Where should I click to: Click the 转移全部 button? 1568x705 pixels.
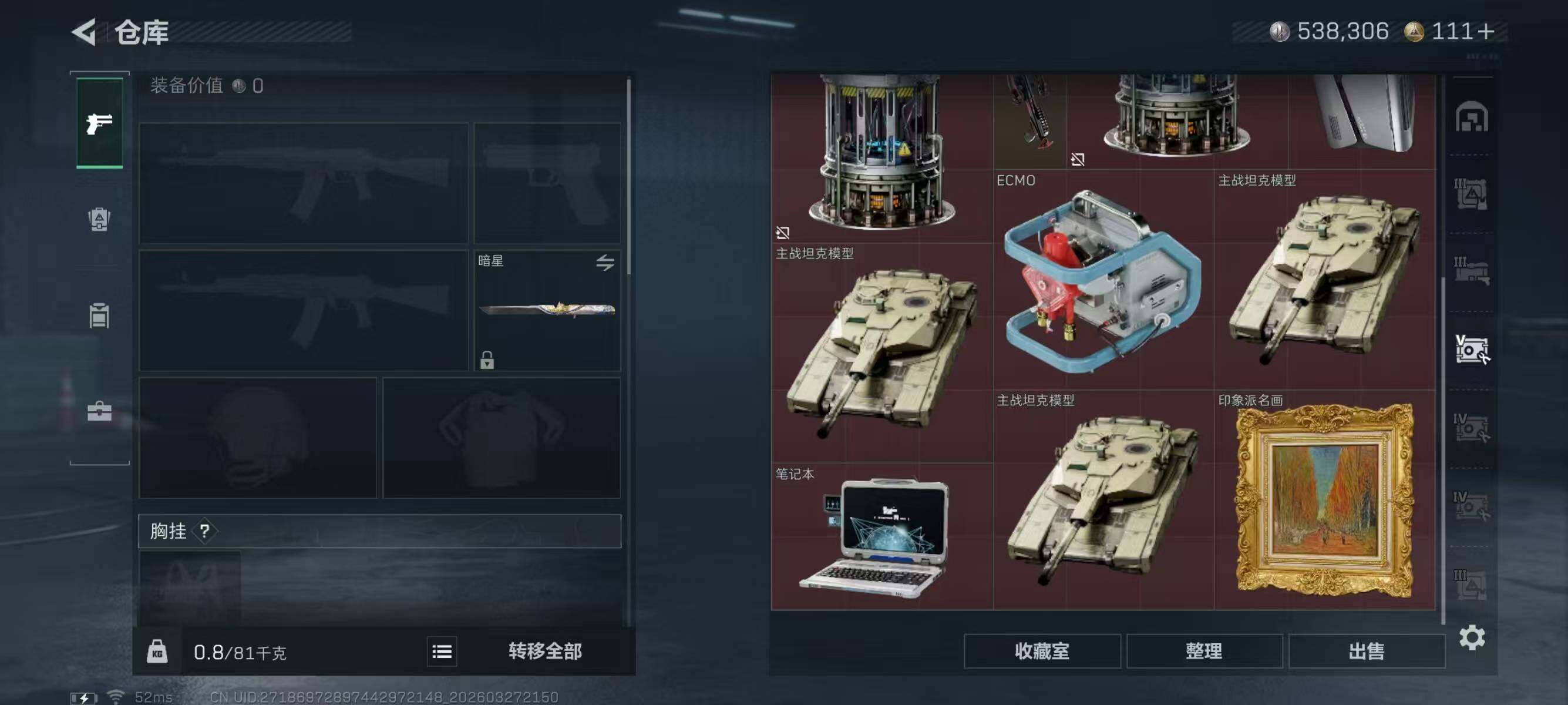point(545,651)
